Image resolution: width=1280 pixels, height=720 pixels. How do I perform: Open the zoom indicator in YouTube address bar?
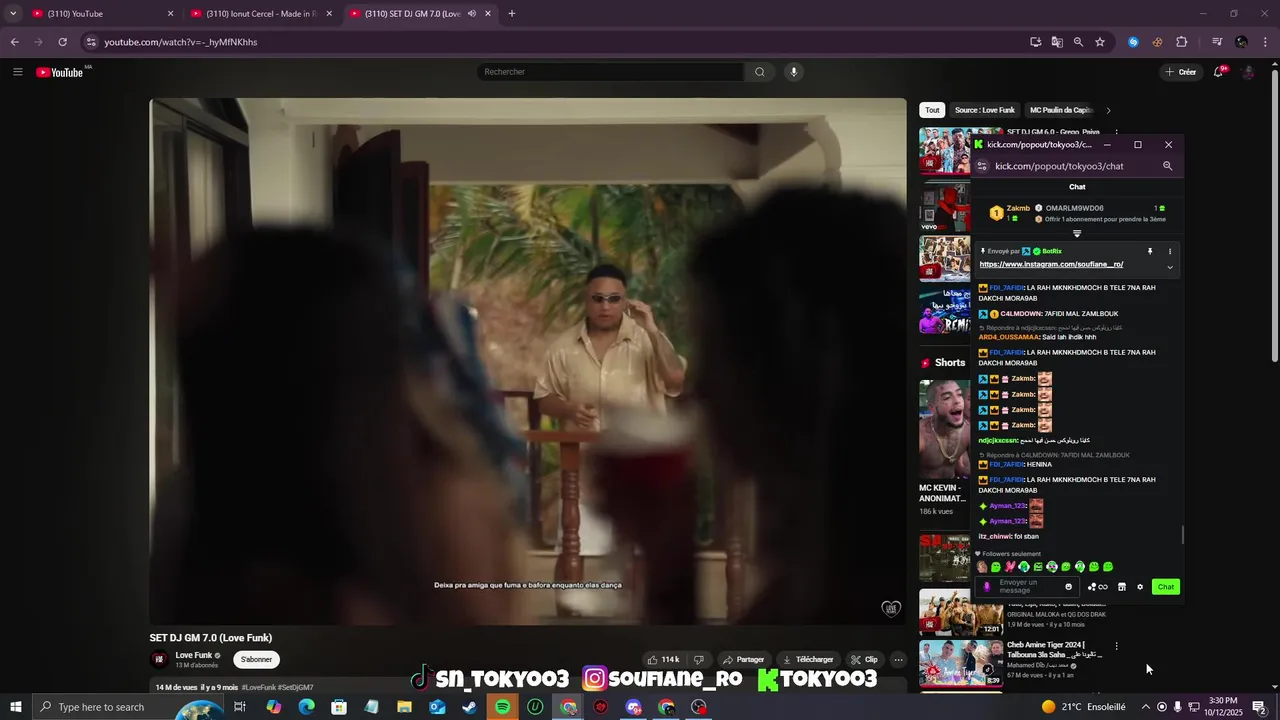pos(1078,42)
